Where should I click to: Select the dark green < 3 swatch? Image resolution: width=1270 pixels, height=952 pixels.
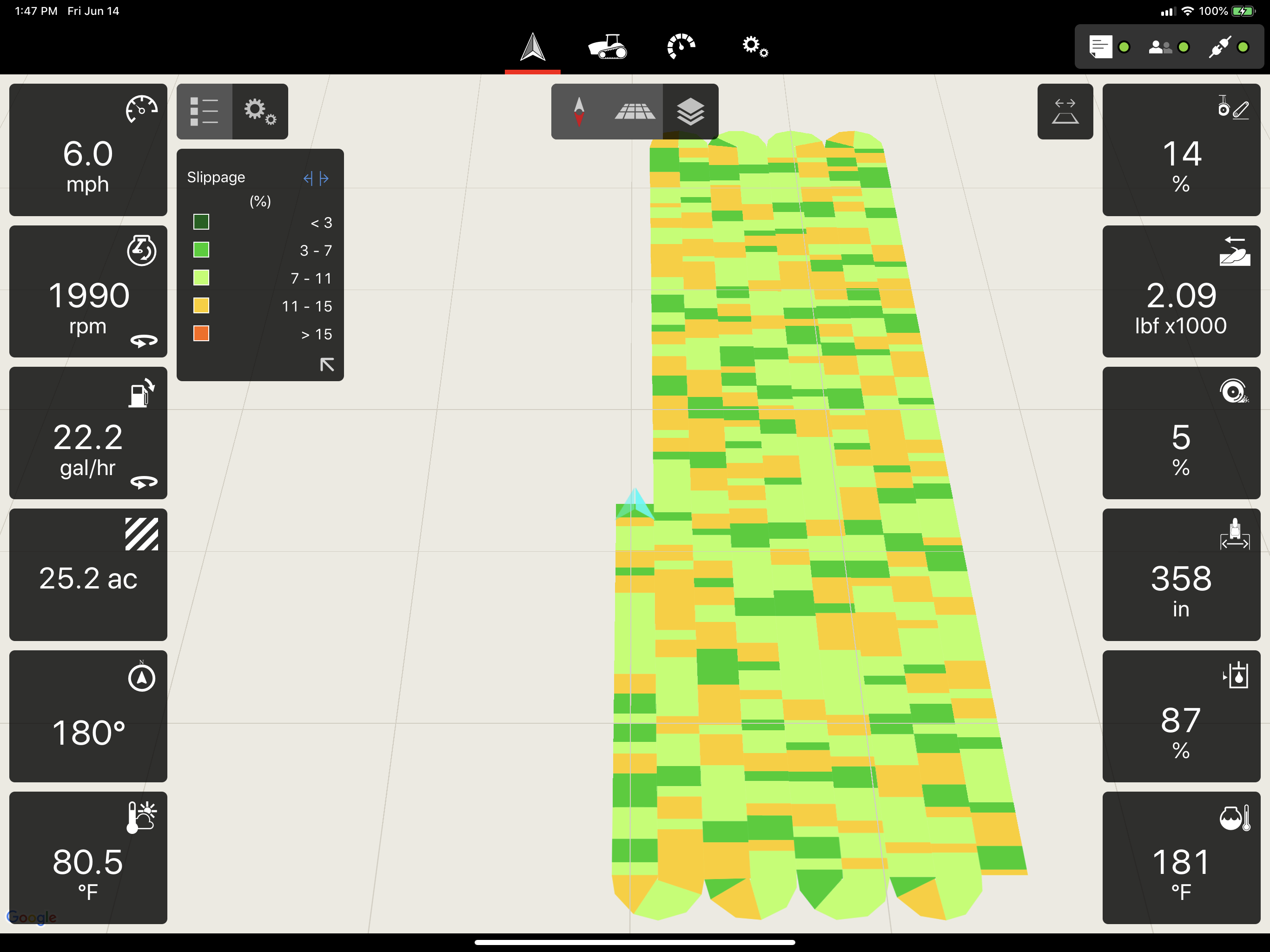pos(201,222)
